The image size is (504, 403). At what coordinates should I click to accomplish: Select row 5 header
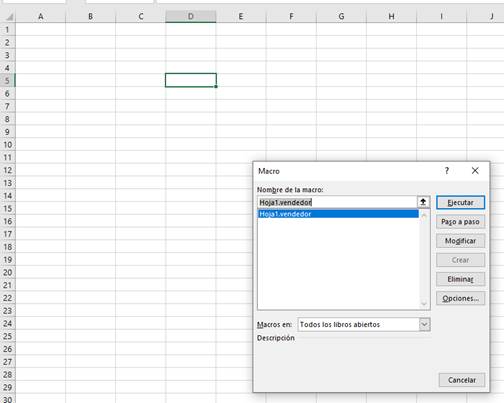7,81
